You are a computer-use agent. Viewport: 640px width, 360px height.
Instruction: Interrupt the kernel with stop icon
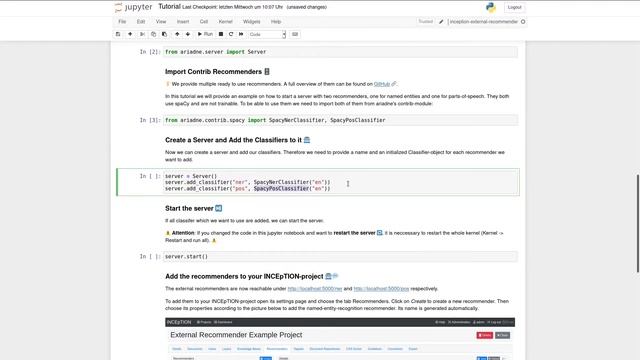(x=221, y=34)
